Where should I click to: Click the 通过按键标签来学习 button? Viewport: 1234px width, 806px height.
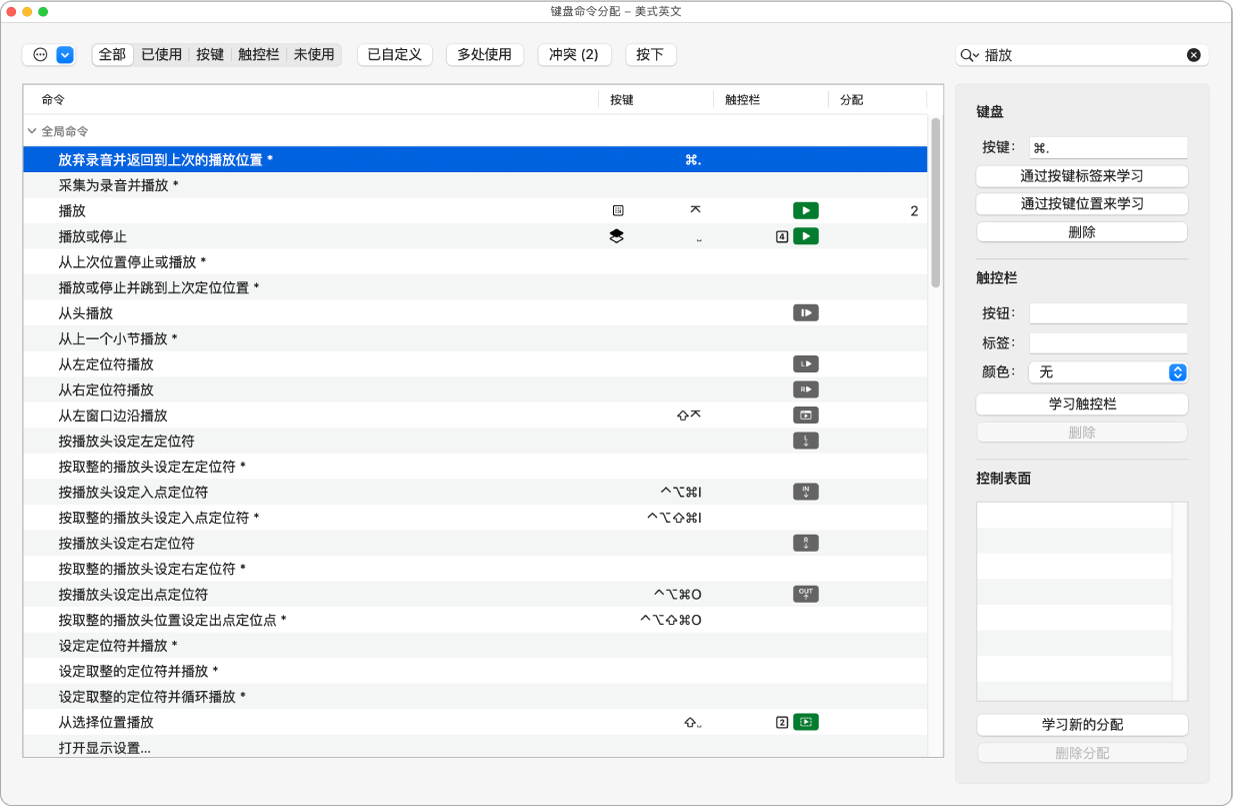[x=1081, y=176]
